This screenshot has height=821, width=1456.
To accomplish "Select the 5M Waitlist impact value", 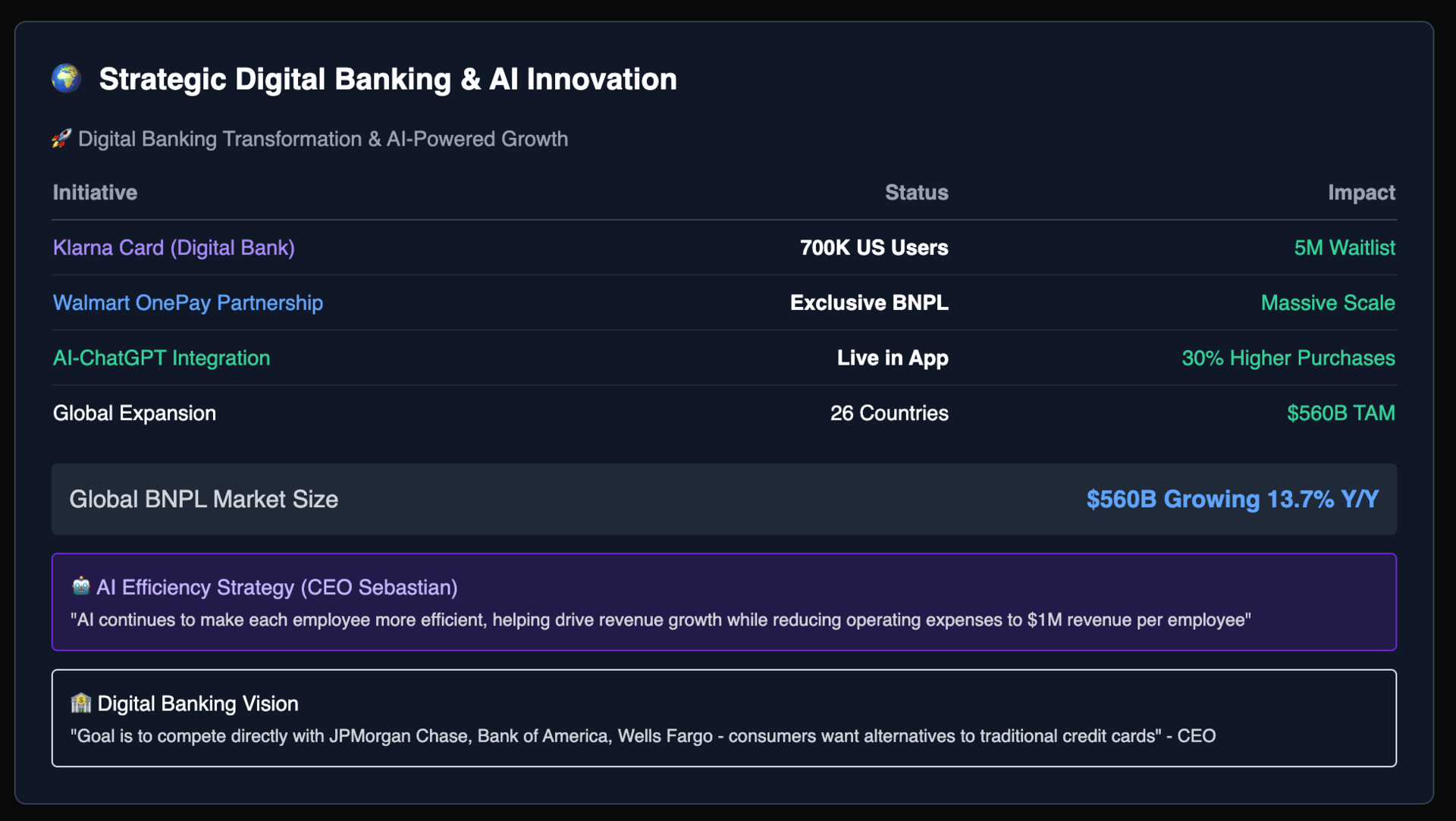I will [1344, 248].
